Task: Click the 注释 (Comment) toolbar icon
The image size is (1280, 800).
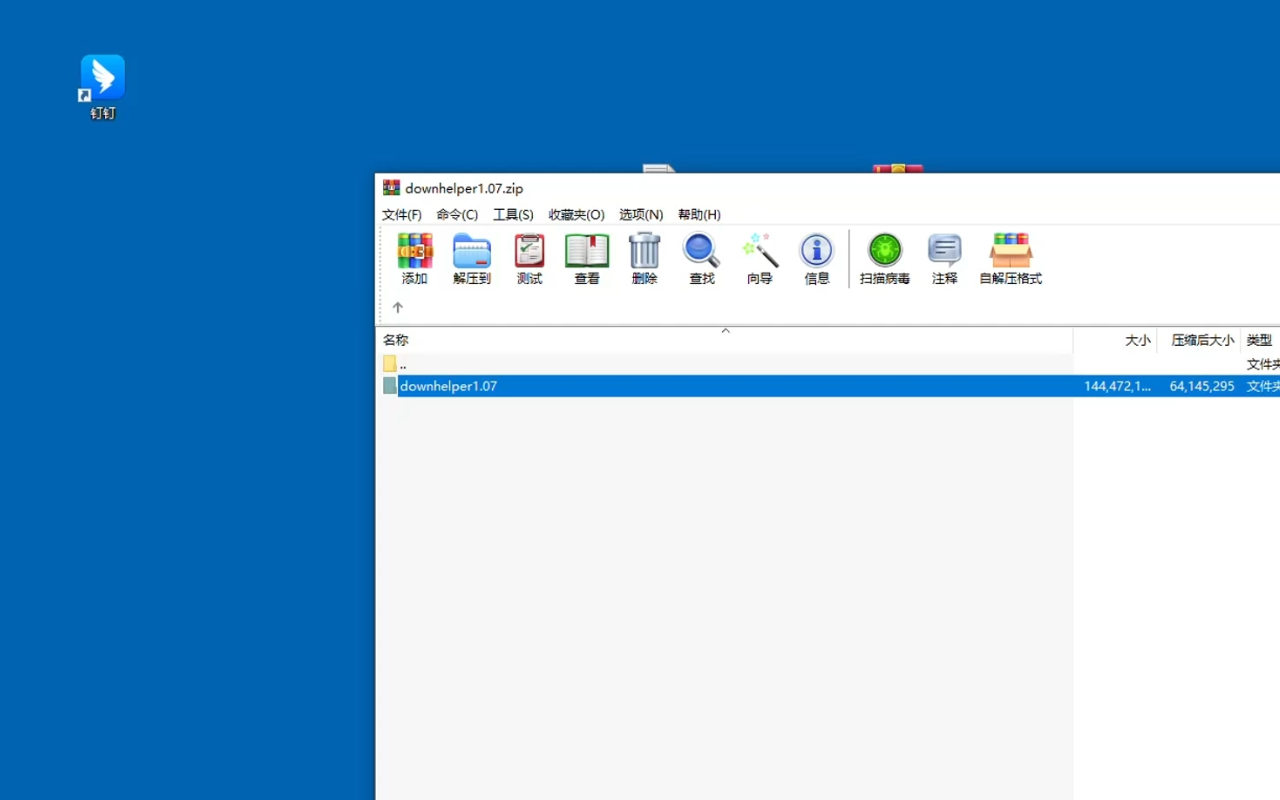Action: (945, 259)
